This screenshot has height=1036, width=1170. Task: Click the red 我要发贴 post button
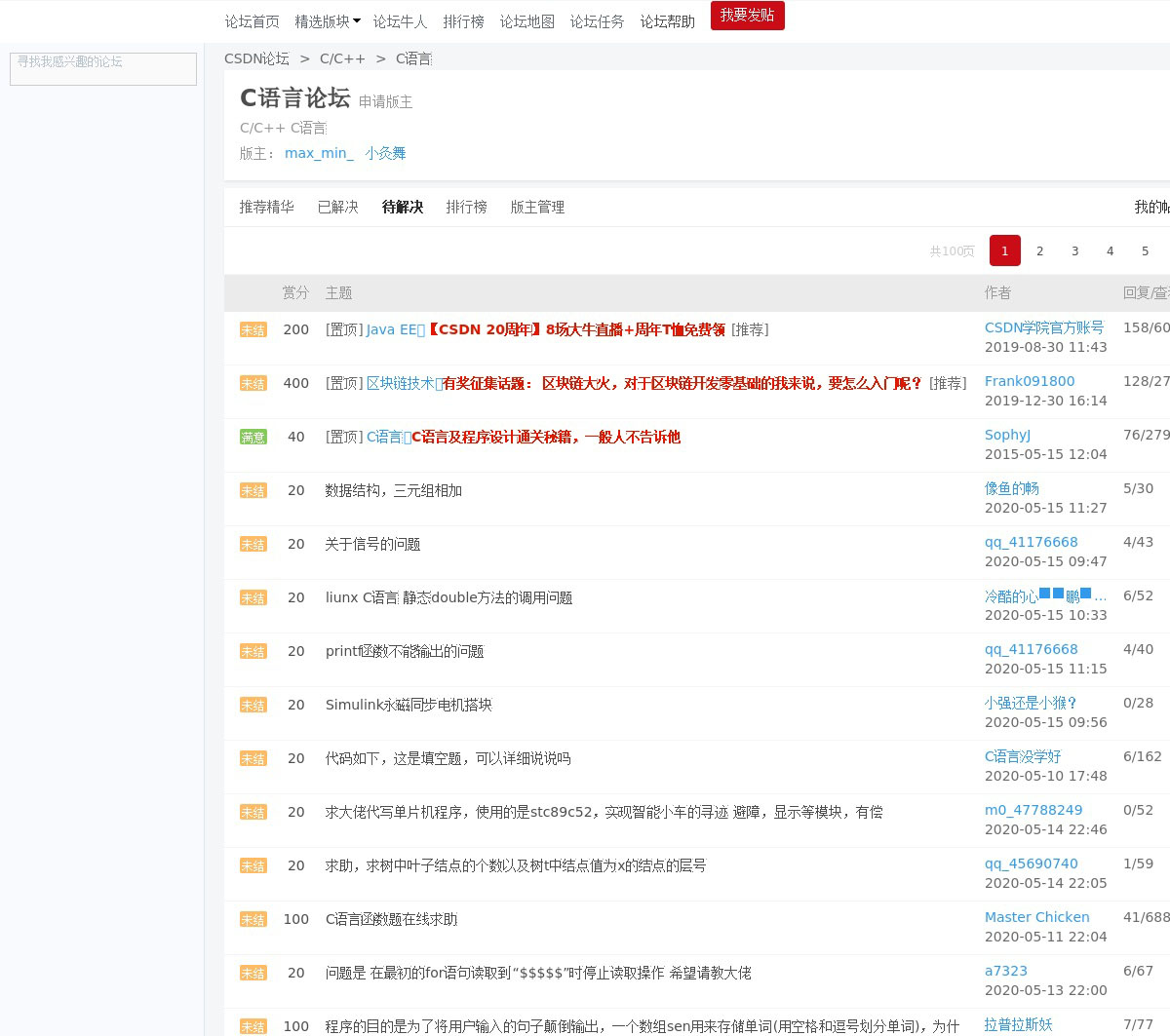click(x=747, y=16)
